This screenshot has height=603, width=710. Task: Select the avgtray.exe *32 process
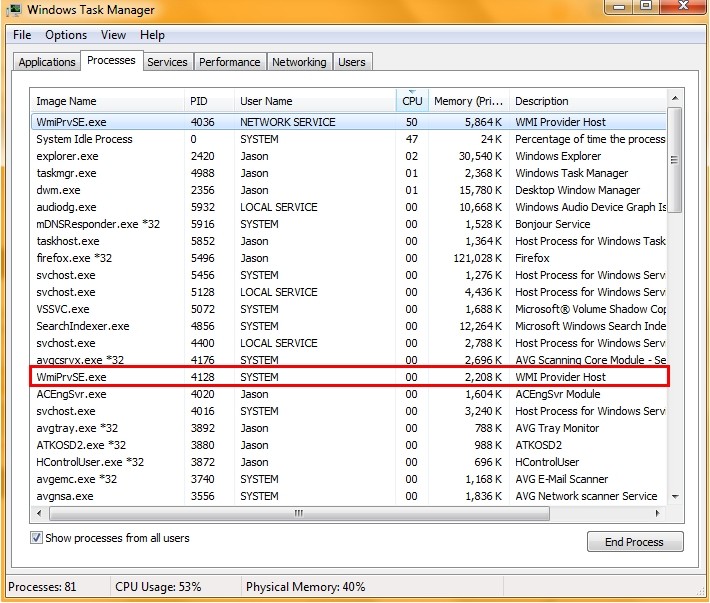click(x=349, y=428)
